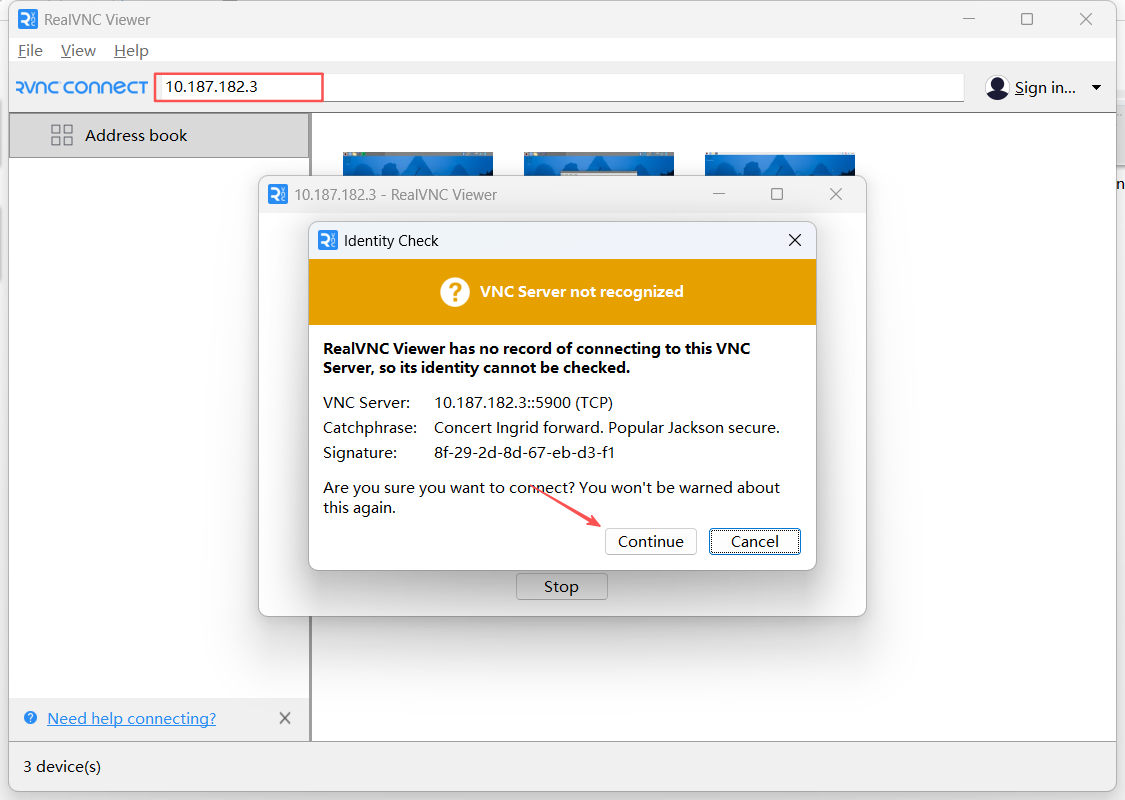Click the user account avatar icon
This screenshot has height=800, width=1125.
[x=997, y=88]
